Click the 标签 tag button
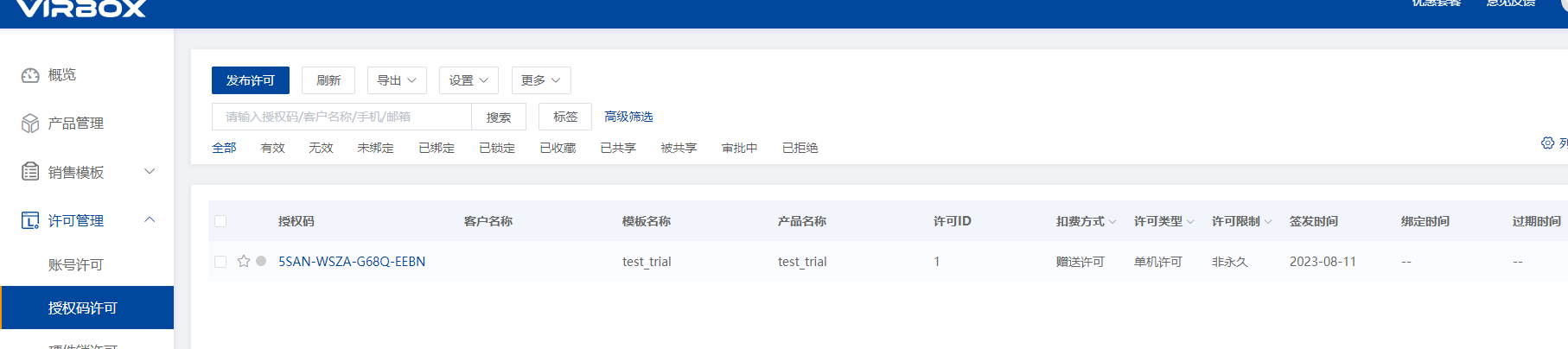Image resolution: width=1568 pixels, height=349 pixels. [565, 117]
